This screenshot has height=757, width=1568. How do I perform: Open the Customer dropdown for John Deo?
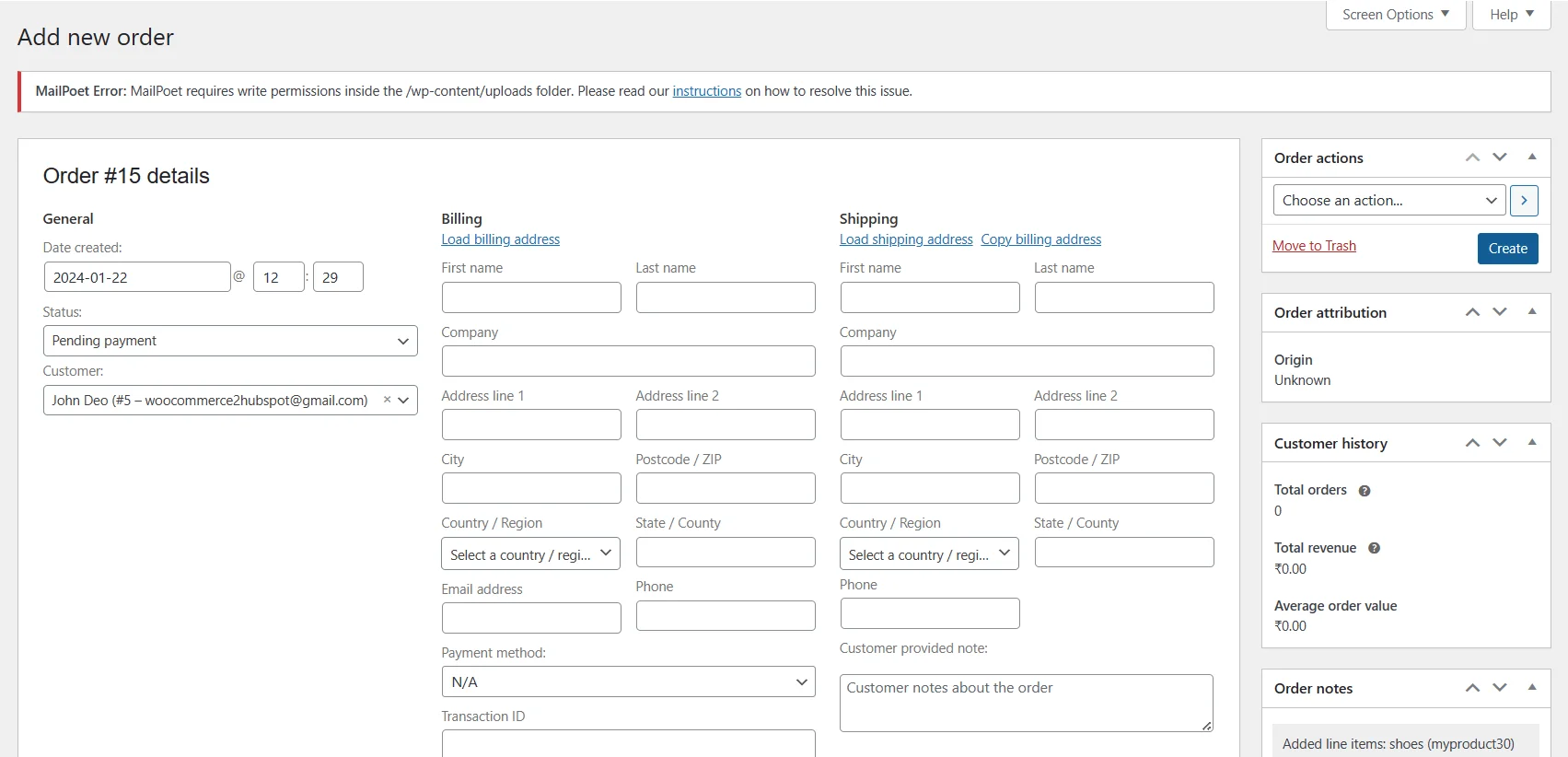pos(230,400)
